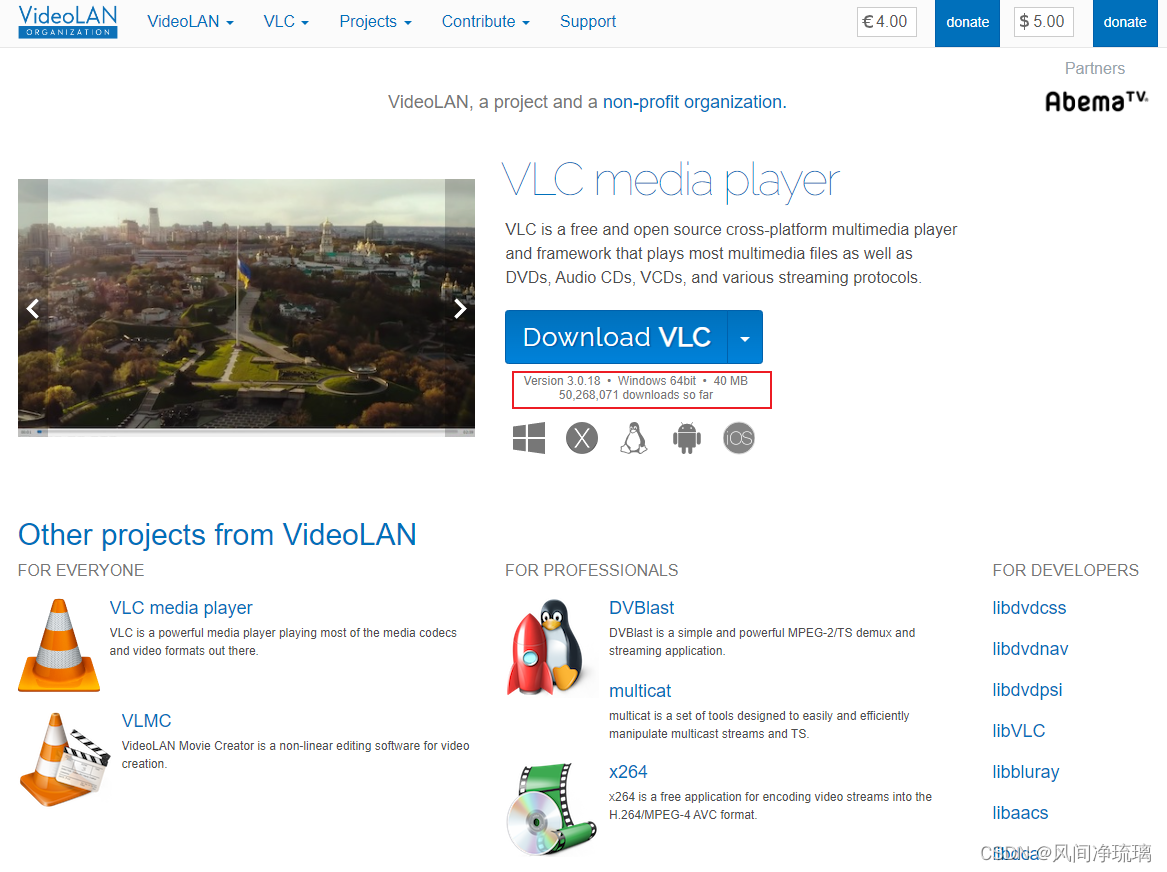
Task: Click the VideoLAN Organization logo
Action: 68,22
